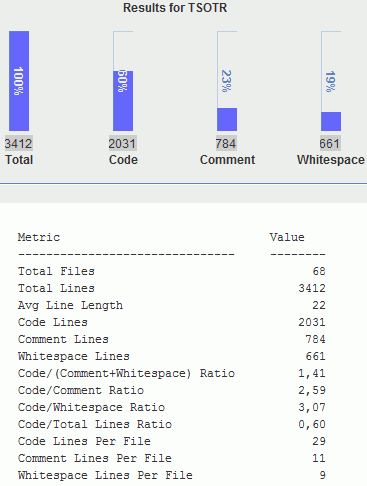367x486 pixels.
Task: Click the Code 60% progress bar
Action: click(x=123, y=81)
